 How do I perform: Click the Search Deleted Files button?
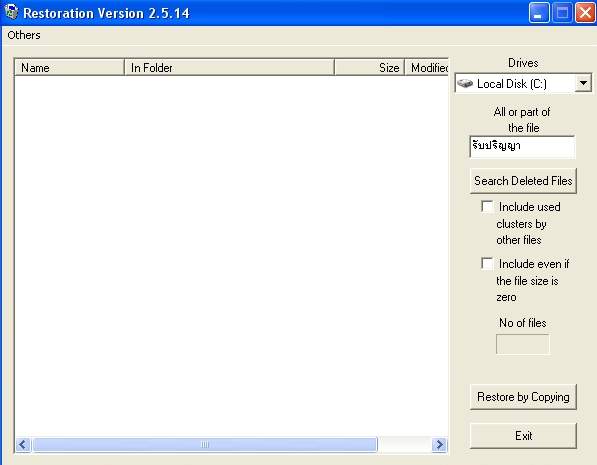click(x=523, y=181)
